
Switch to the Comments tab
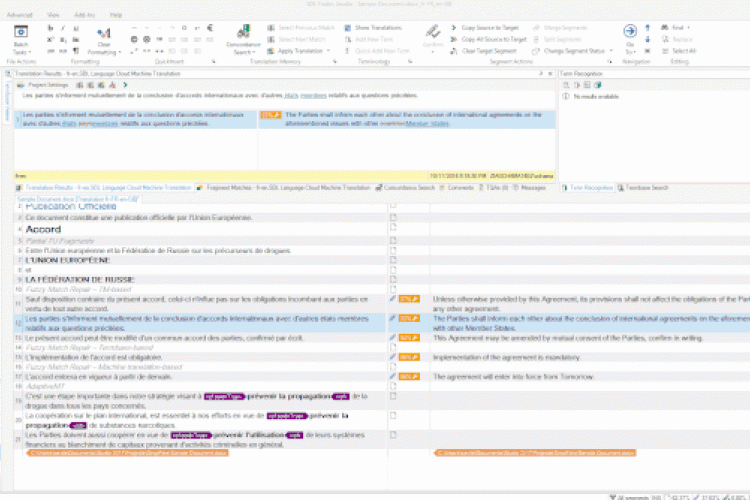(457, 188)
